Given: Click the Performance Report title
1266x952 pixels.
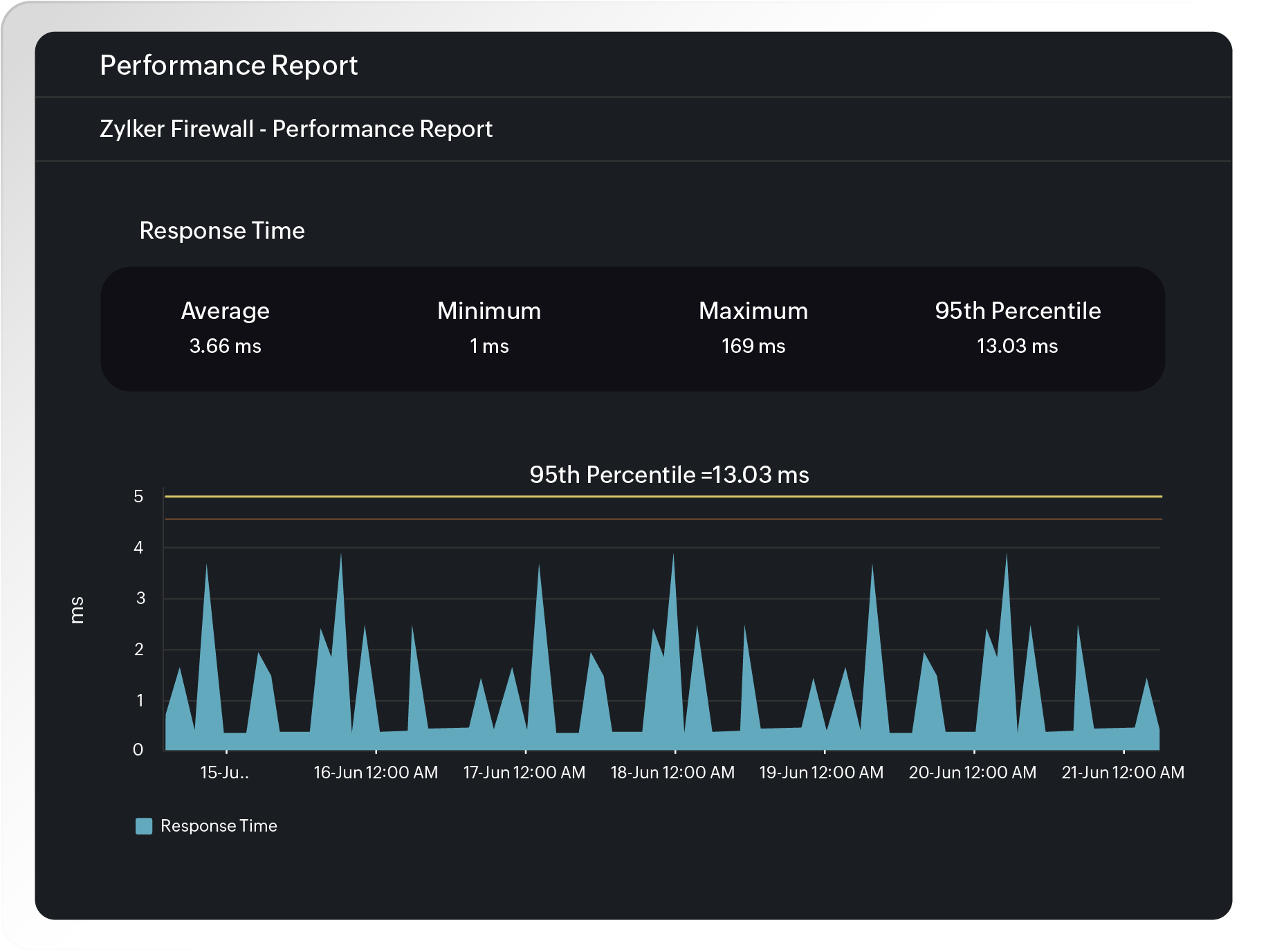Looking at the screenshot, I should tap(228, 64).
